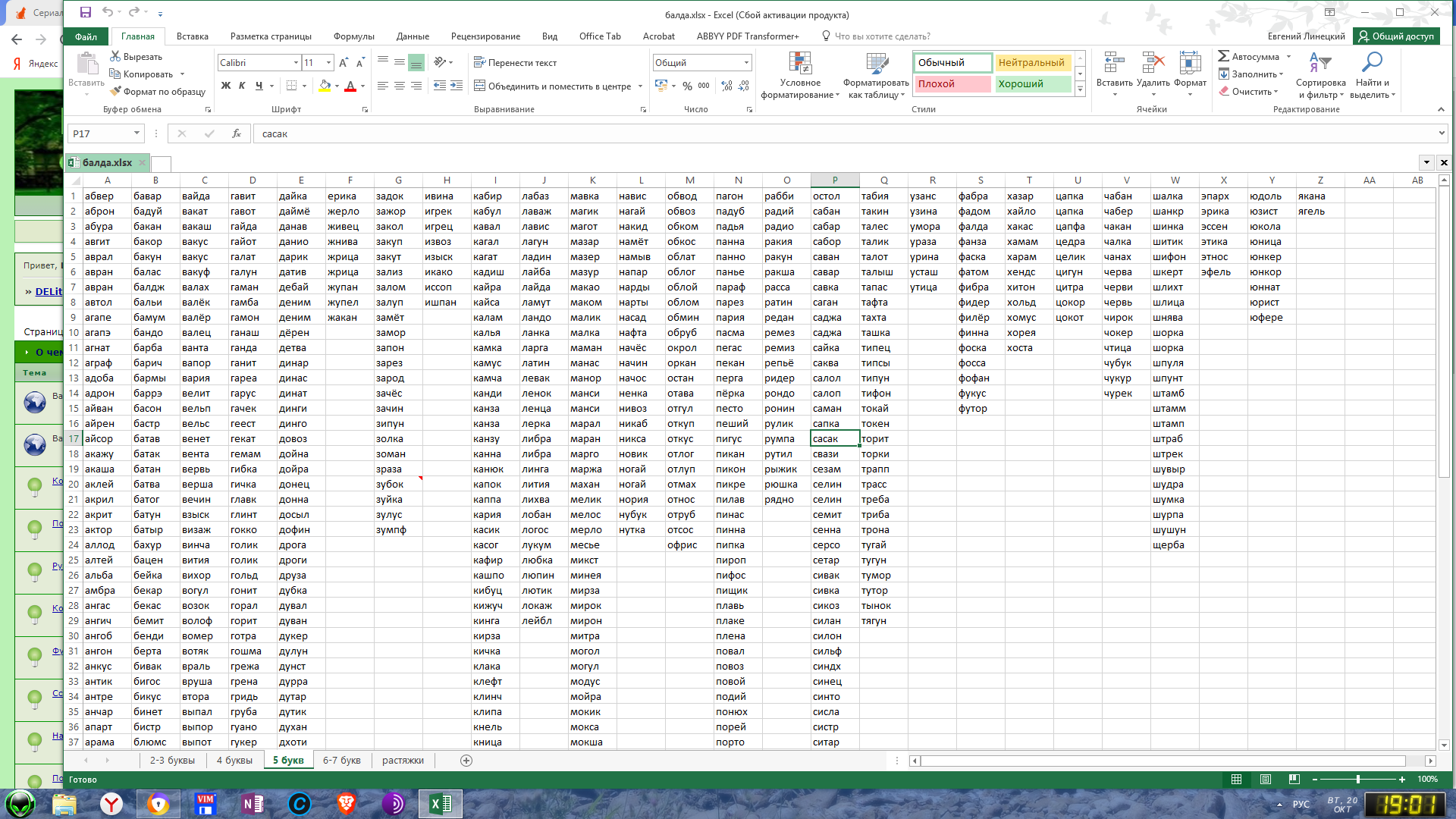Click the Cut (Вырезать) scissors icon
This screenshot has height=819, width=1456.
[x=115, y=57]
